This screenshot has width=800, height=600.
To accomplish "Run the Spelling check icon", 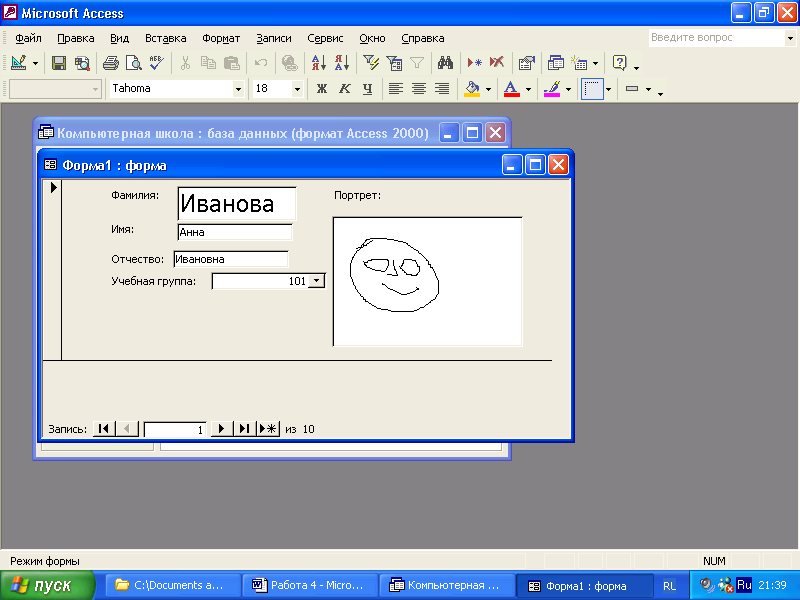I will click(157, 63).
